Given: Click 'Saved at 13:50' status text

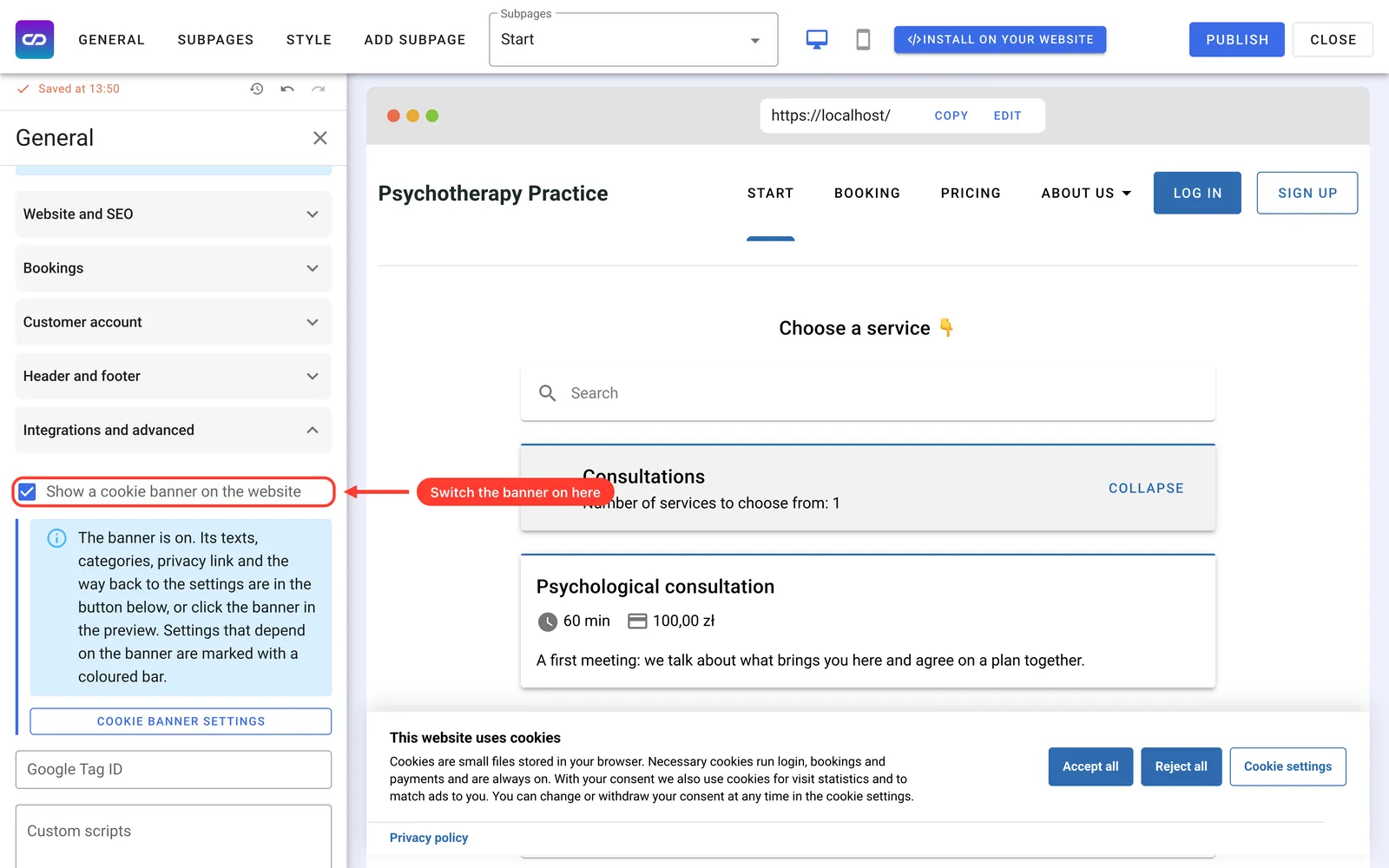Looking at the screenshot, I should (x=79, y=89).
